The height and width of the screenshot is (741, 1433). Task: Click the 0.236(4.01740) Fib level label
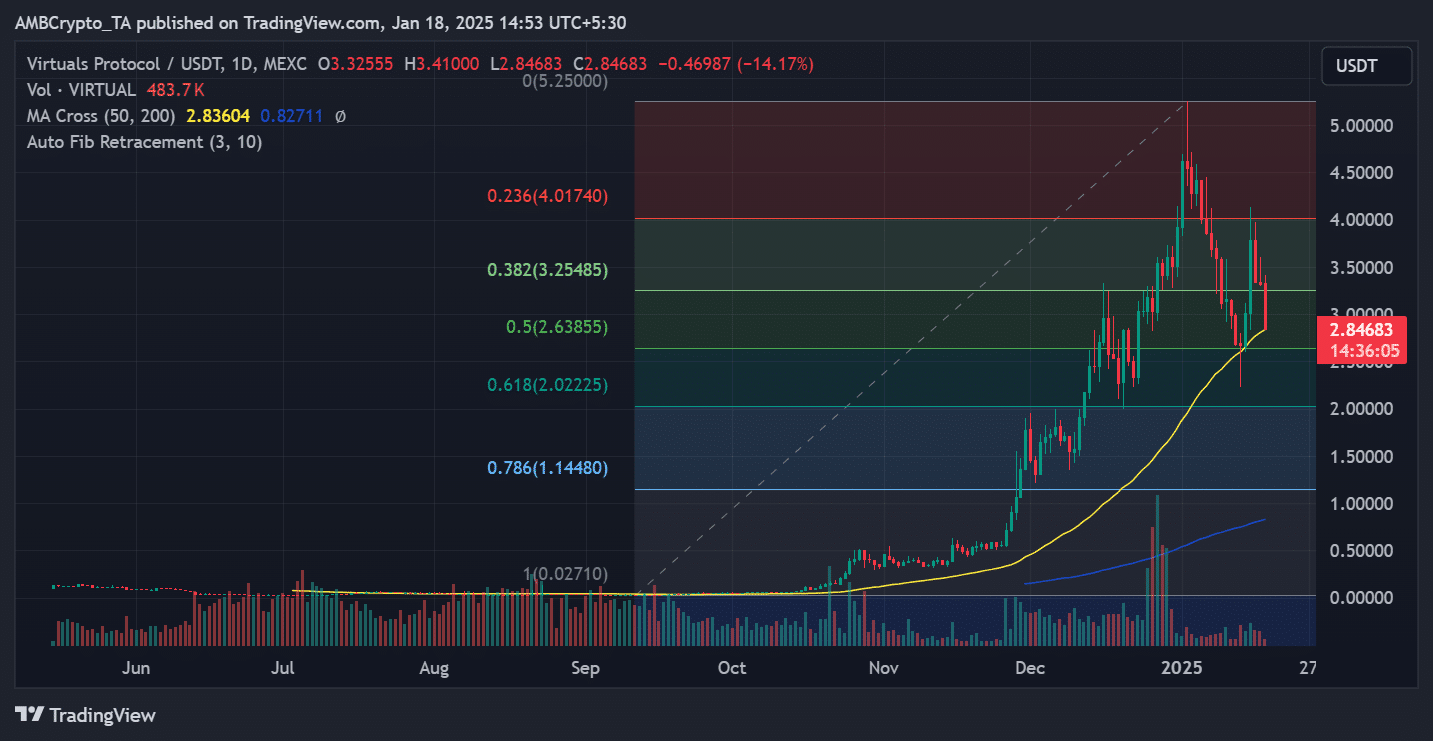coord(546,196)
